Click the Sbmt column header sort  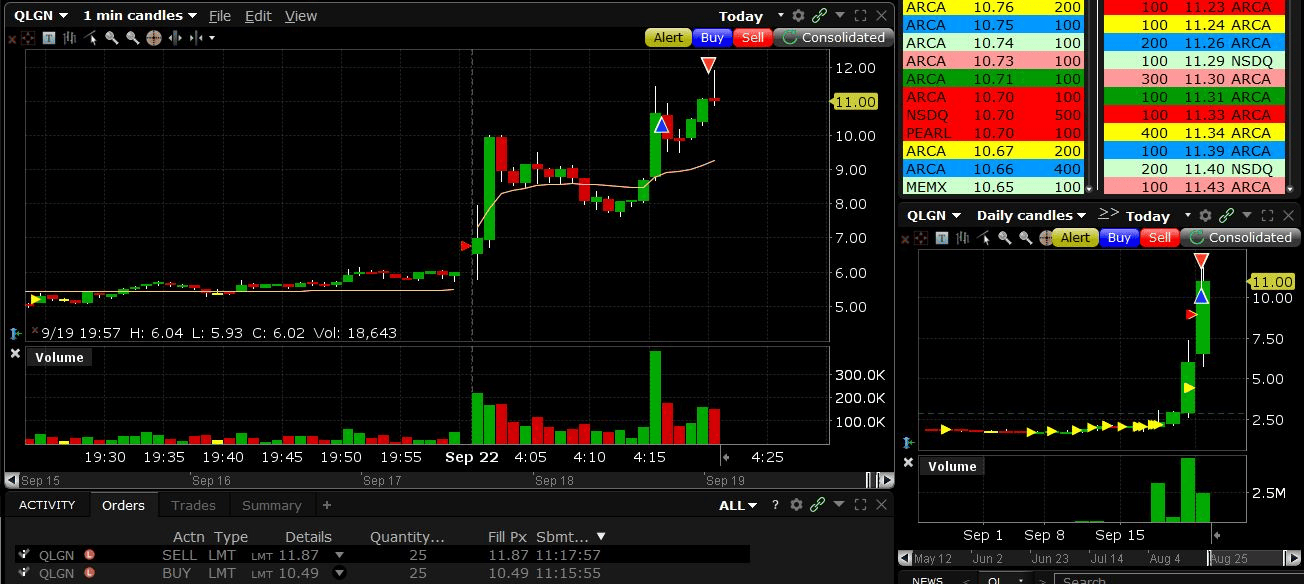click(570, 537)
